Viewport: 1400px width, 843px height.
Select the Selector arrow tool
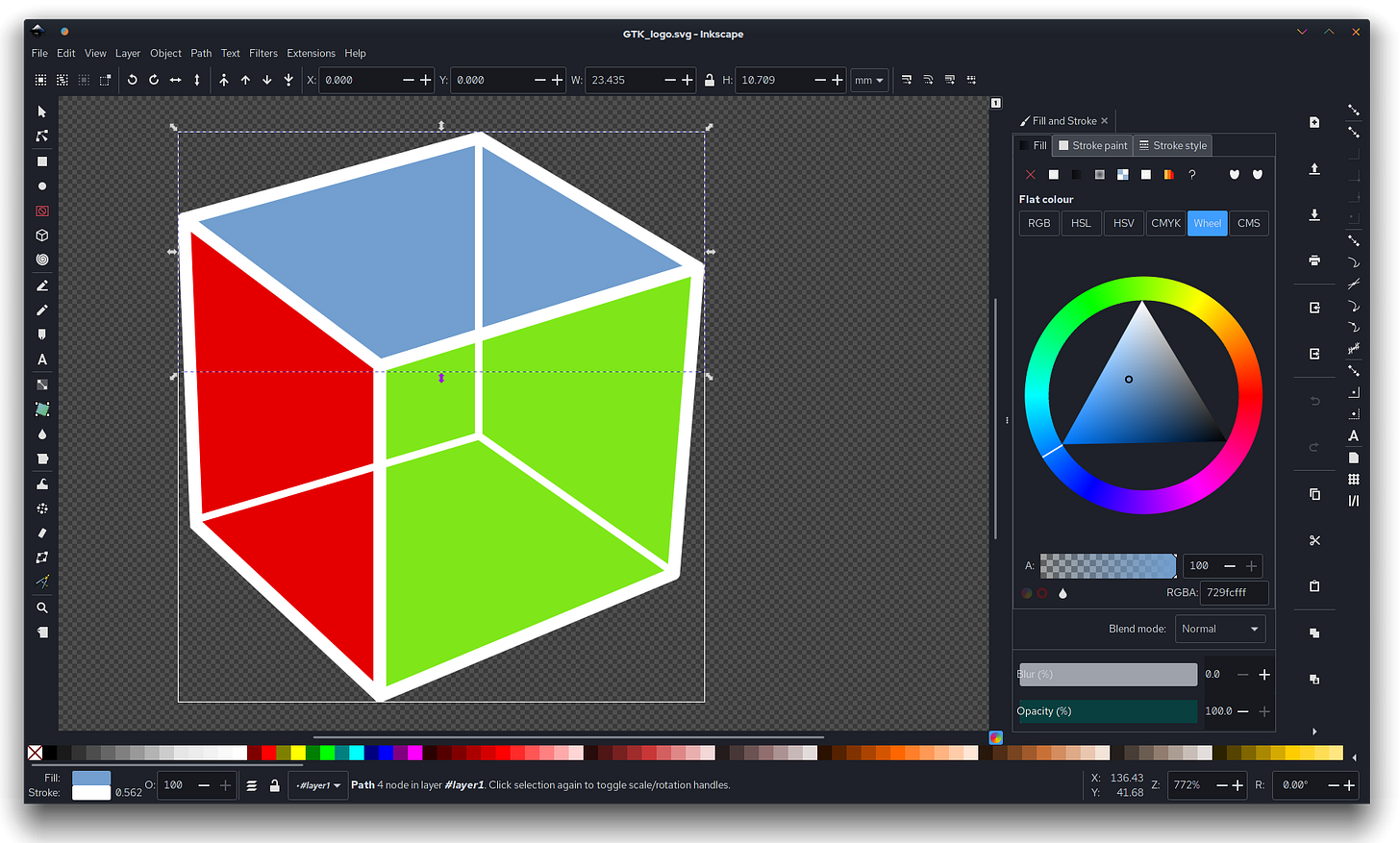[x=42, y=112]
